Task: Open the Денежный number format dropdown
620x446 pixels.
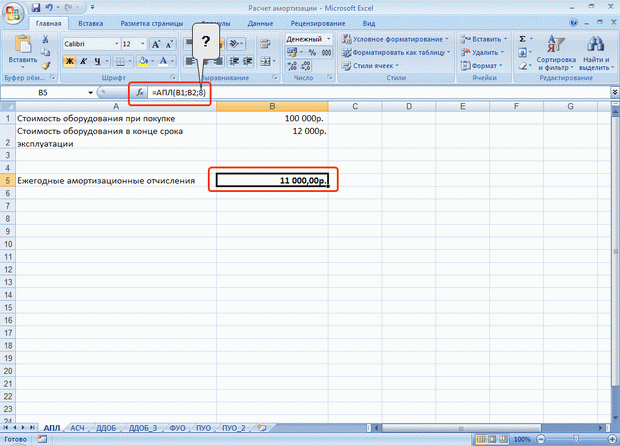Action: 328,39
